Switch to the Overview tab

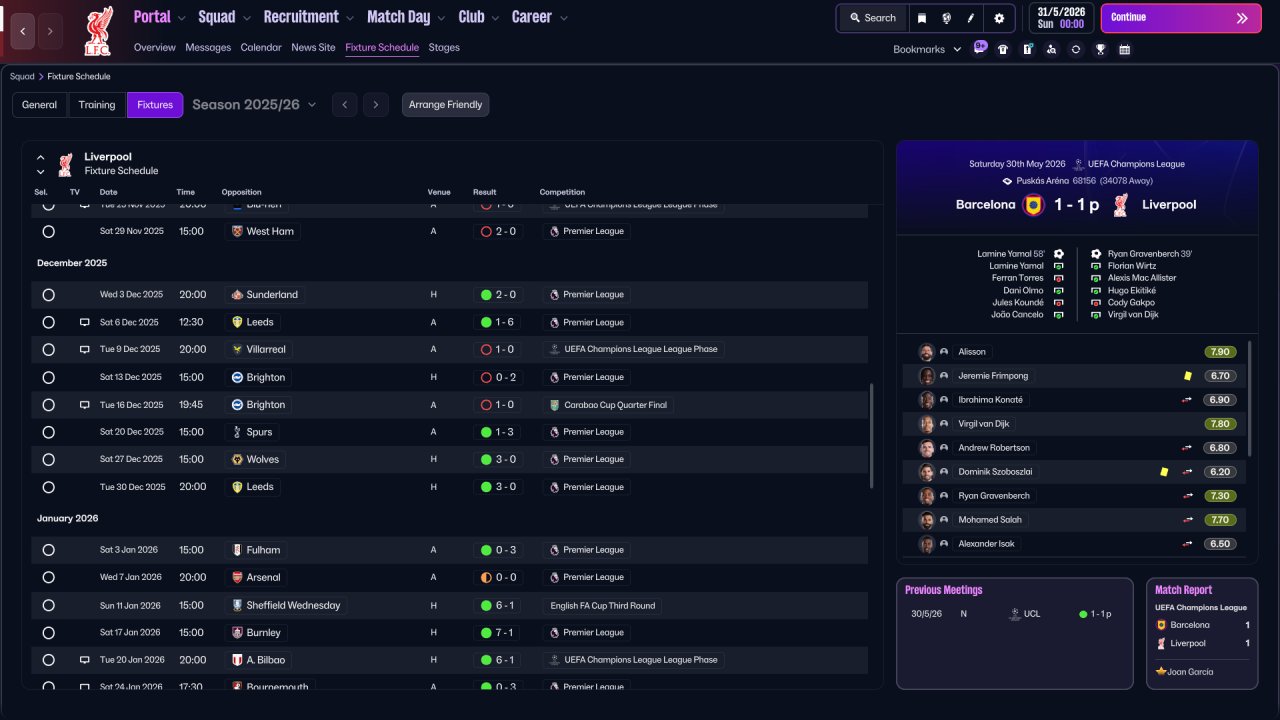coord(155,47)
